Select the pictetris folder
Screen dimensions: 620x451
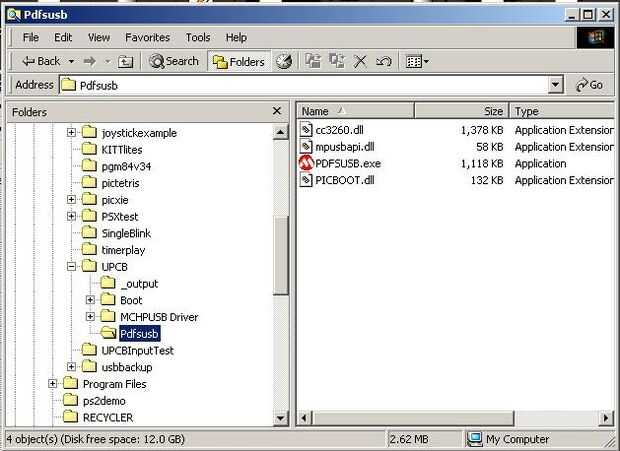coord(120,183)
